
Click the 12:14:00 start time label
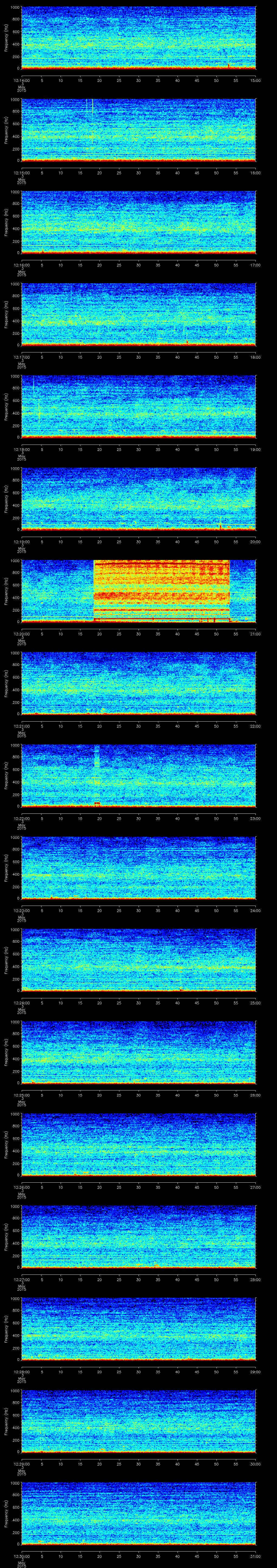[21, 80]
